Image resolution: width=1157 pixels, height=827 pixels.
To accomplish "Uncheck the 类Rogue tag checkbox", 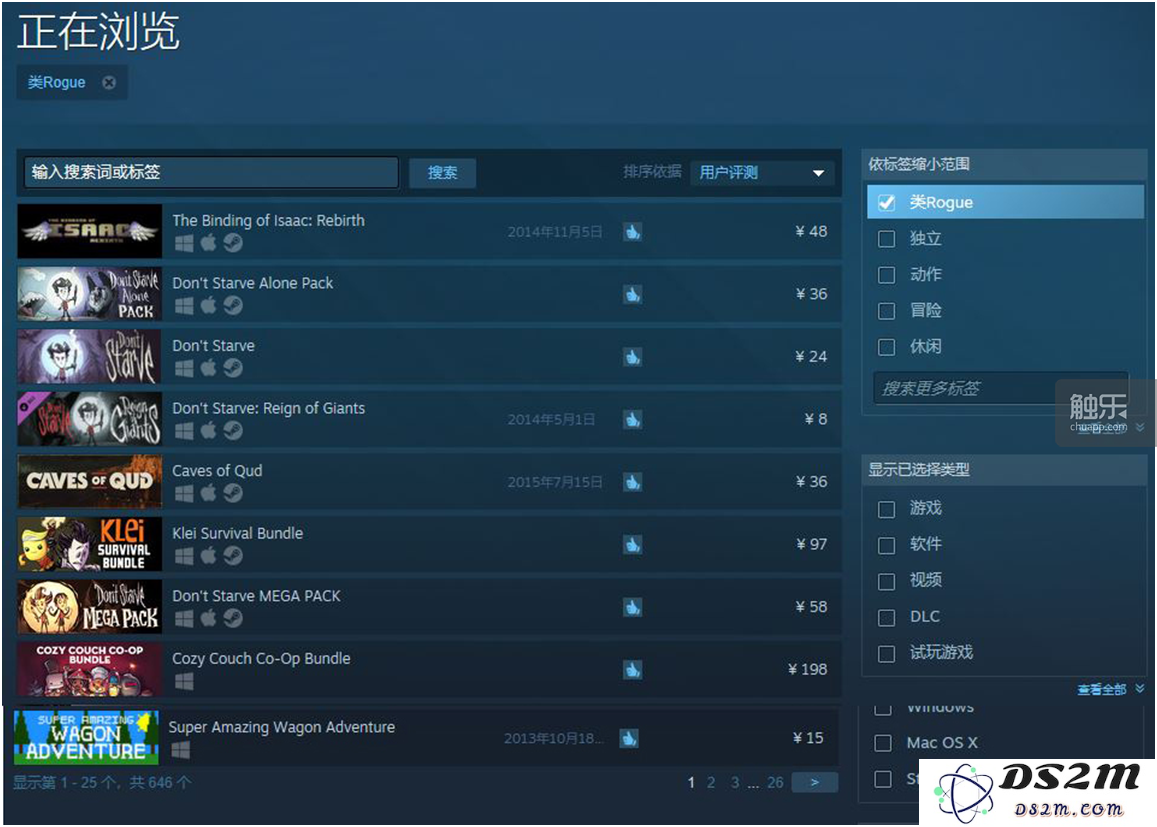I will (886, 202).
